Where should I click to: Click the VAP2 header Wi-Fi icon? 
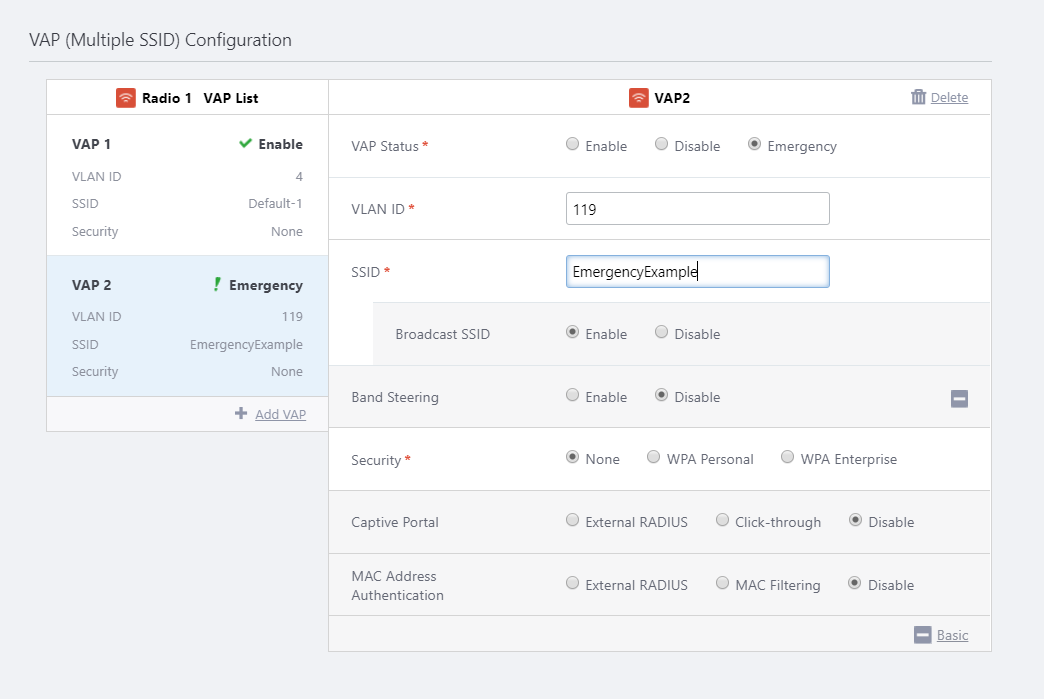[638, 98]
